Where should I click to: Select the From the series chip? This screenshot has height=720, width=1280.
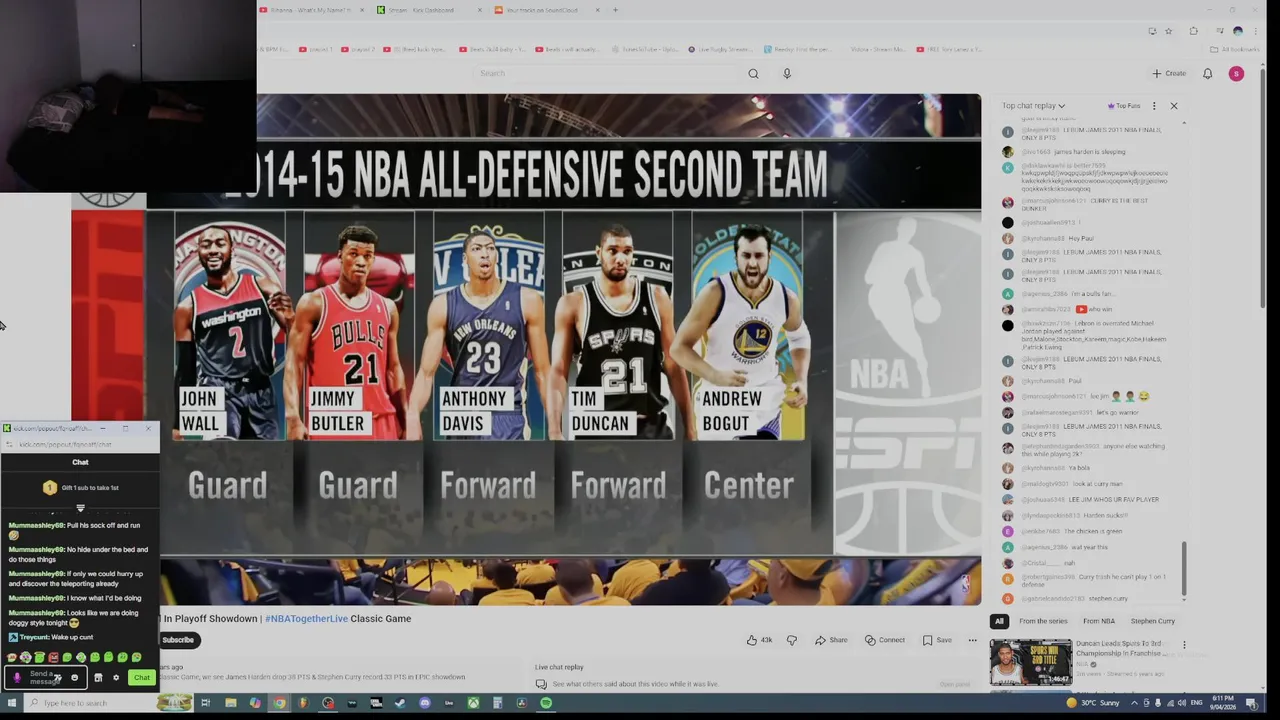coord(1043,621)
